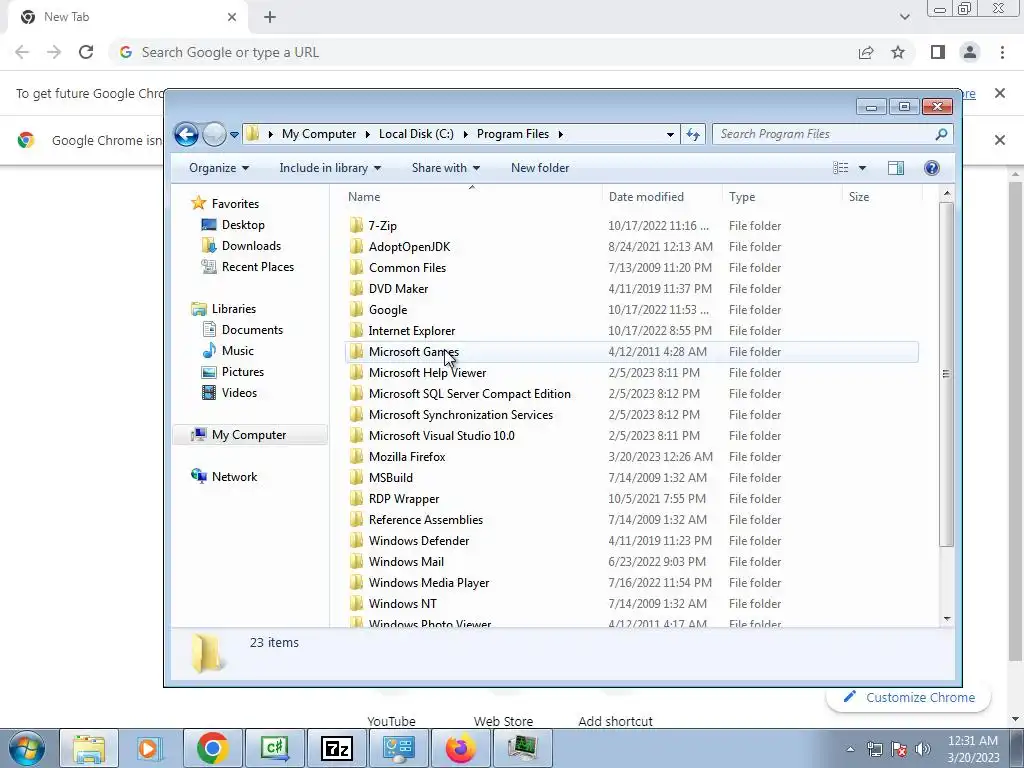Image resolution: width=1024 pixels, height=768 pixels.
Task: Expand arrow after Local Disk (C:) breadcrumb
Action: tap(466, 135)
